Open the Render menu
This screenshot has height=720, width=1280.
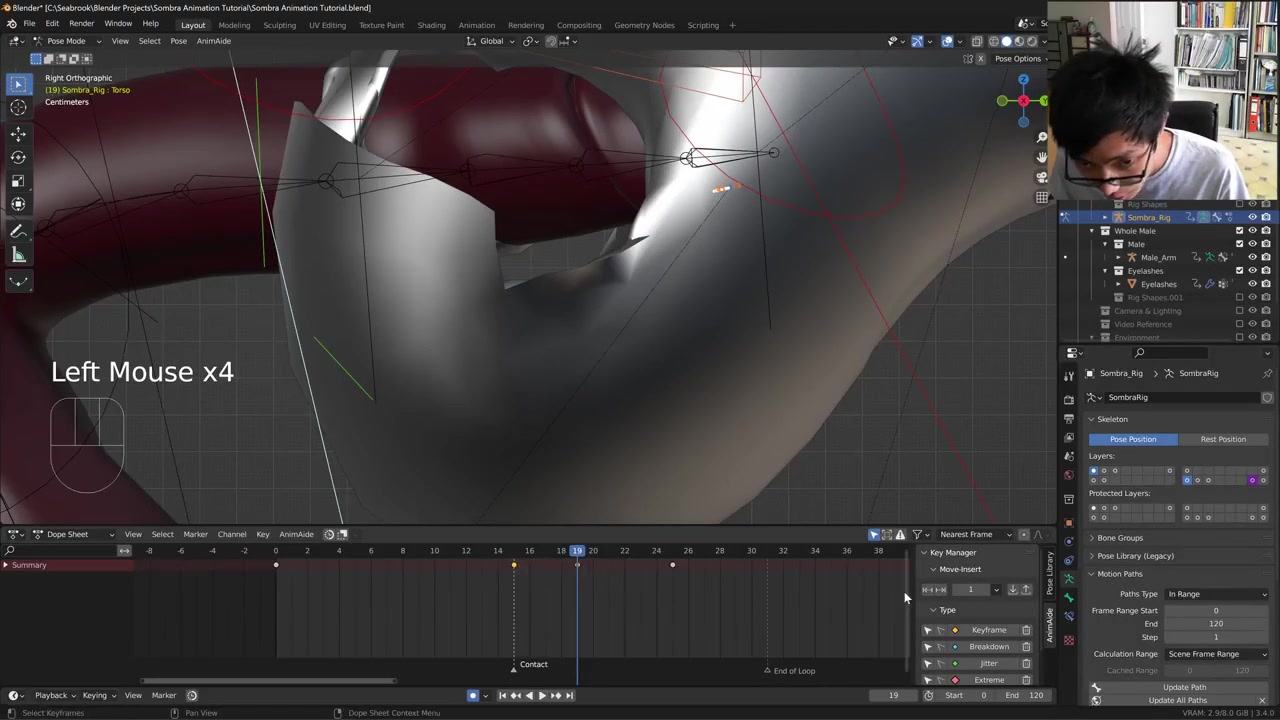pos(81,24)
